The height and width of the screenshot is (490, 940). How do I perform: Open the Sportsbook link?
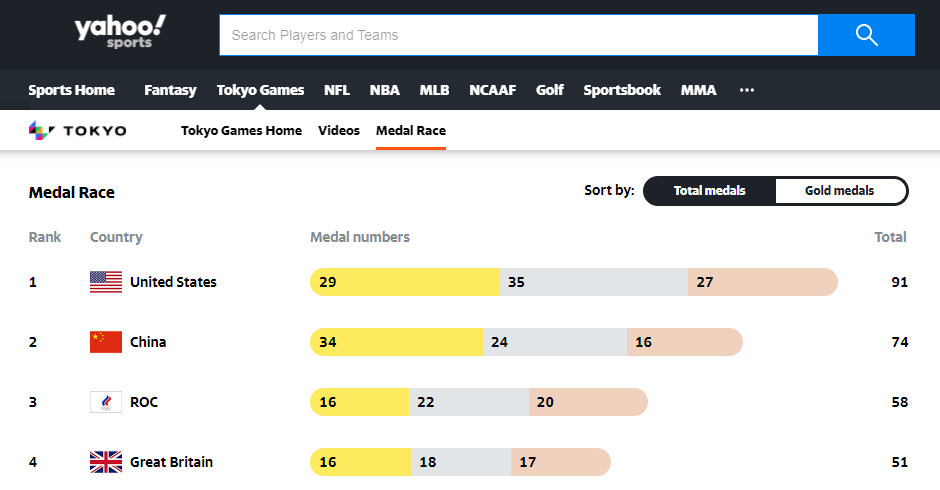click(622, 90)
